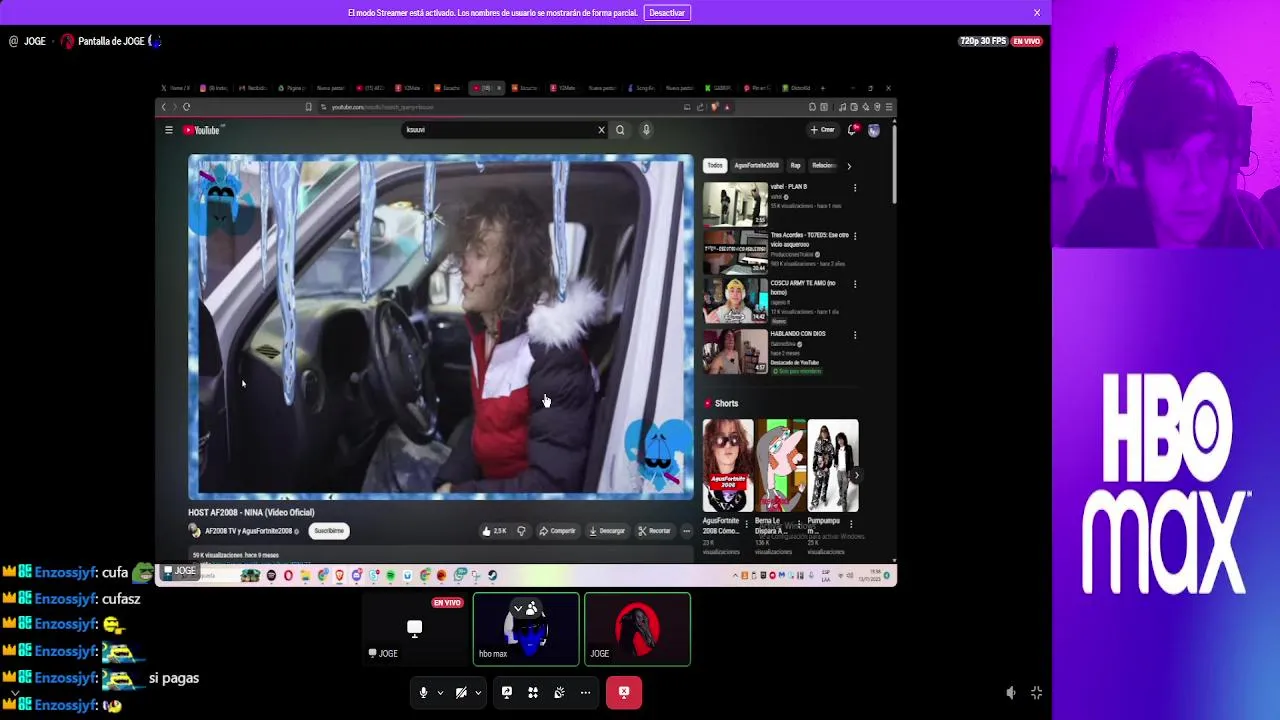Clear the YouTube search text

(x=601, y=130)
